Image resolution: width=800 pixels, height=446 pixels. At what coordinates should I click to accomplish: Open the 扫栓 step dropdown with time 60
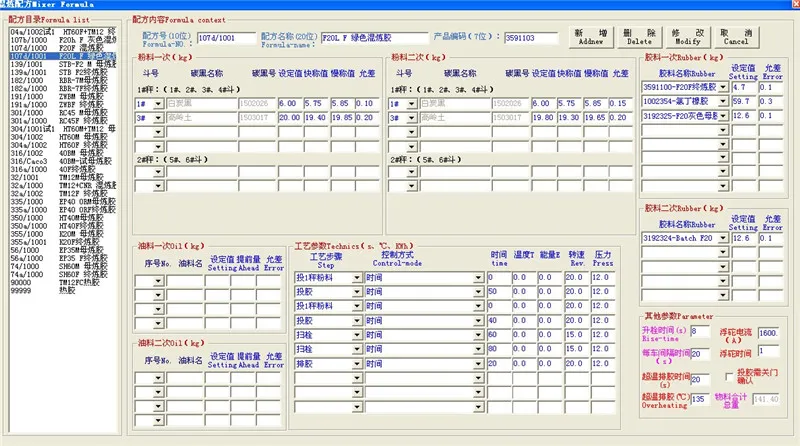357,335
